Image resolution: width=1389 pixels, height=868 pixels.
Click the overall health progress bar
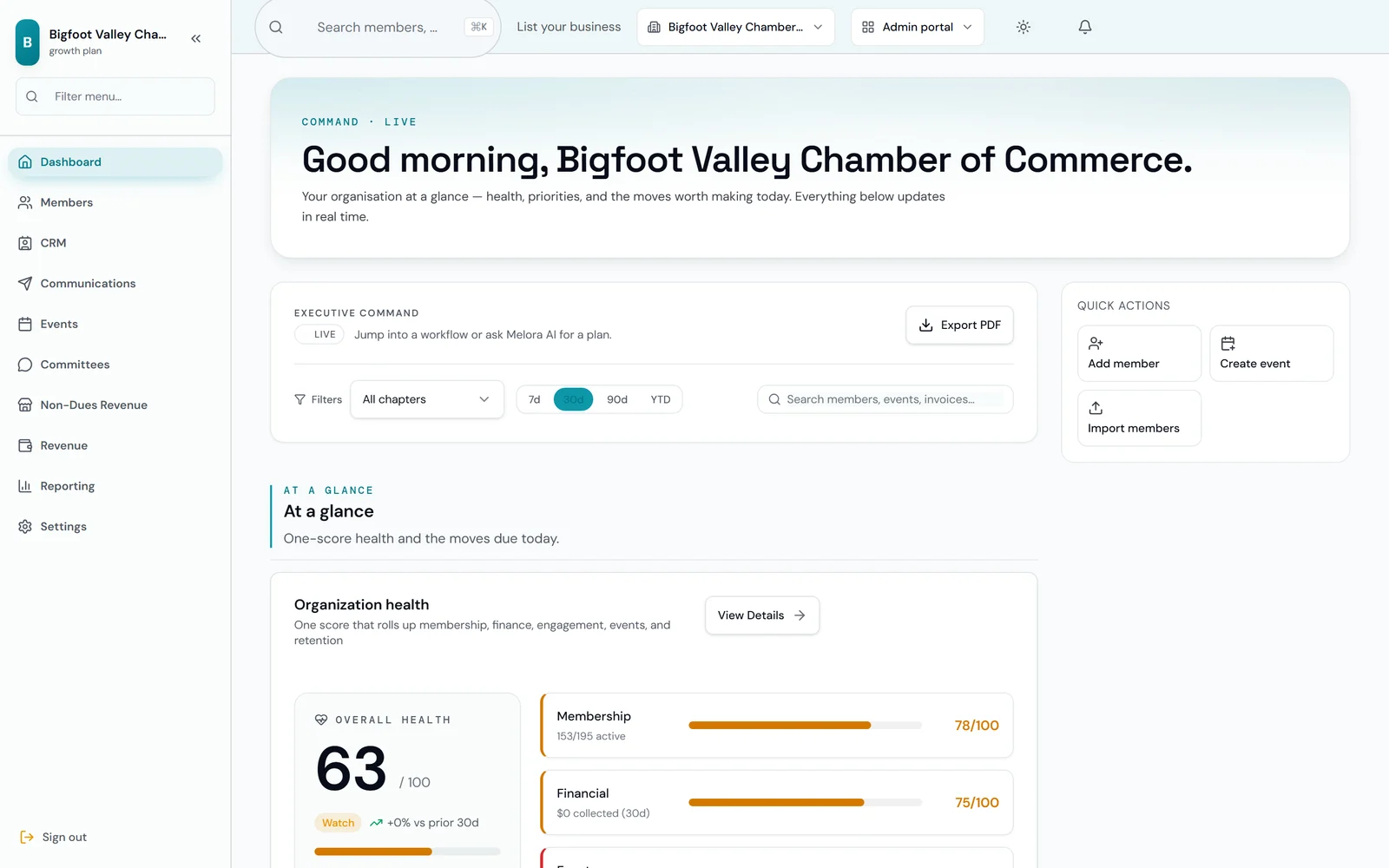407,852
